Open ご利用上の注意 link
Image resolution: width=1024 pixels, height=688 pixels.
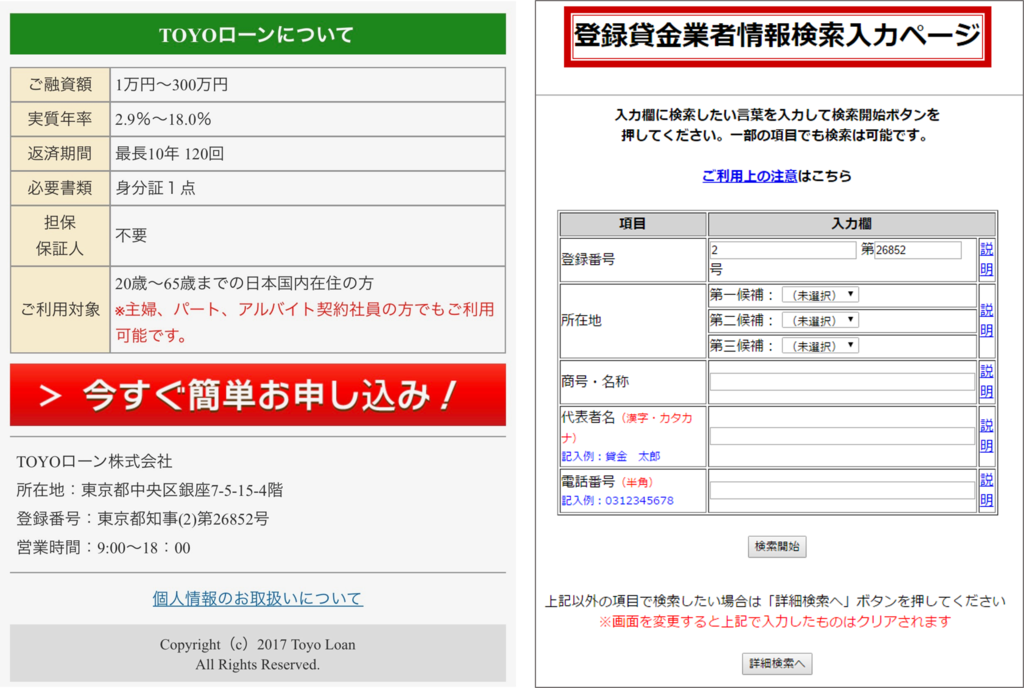pyautogui.click(x=750, y=176)
